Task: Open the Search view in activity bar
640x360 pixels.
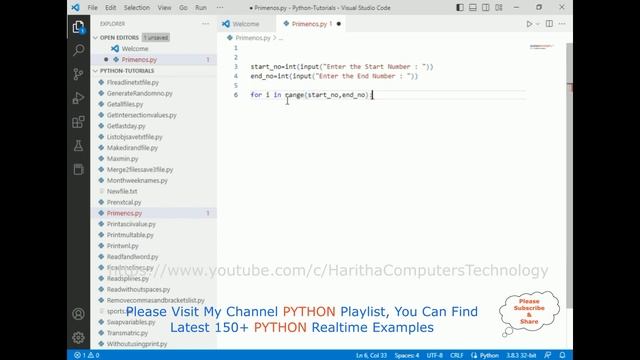Action: (78, 50)
